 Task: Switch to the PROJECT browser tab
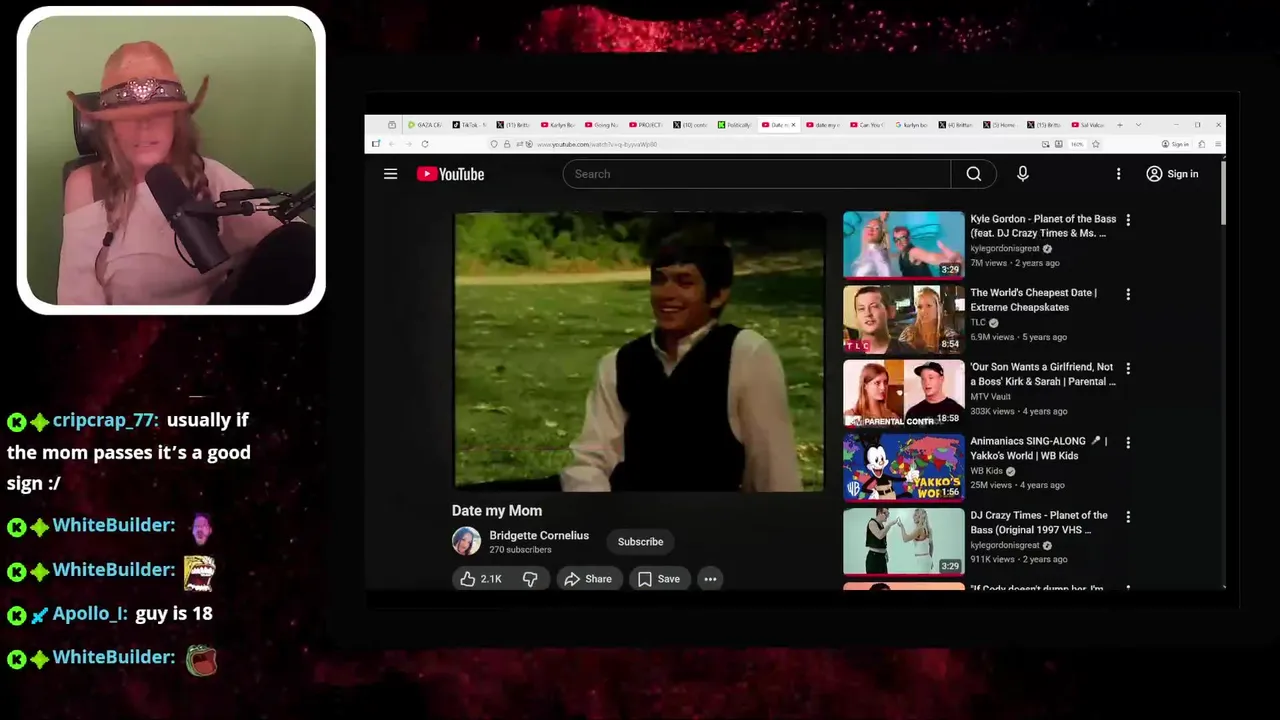[645, 125]
